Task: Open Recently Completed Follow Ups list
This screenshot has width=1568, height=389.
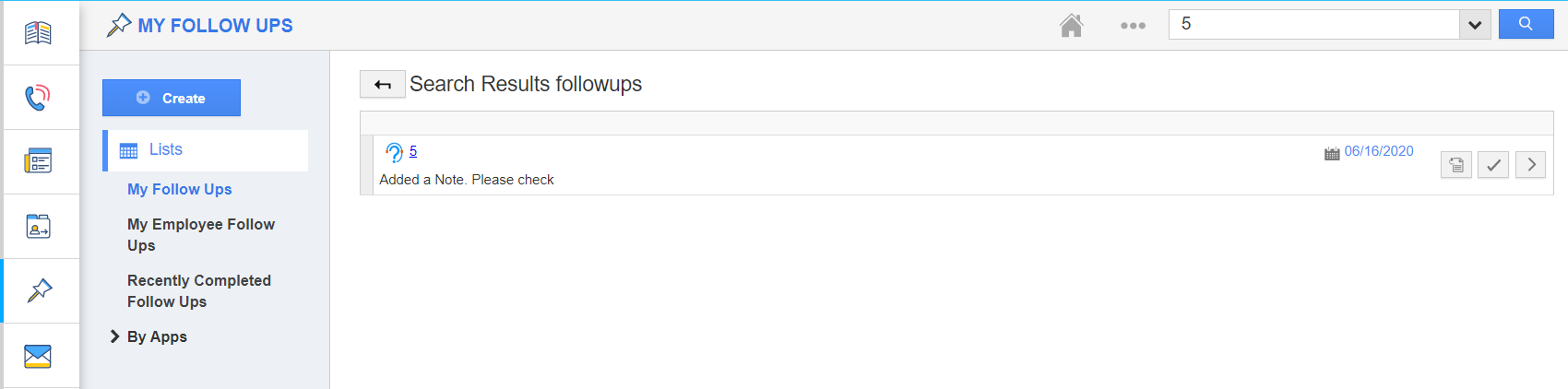Action: click(x=199, y=290)
